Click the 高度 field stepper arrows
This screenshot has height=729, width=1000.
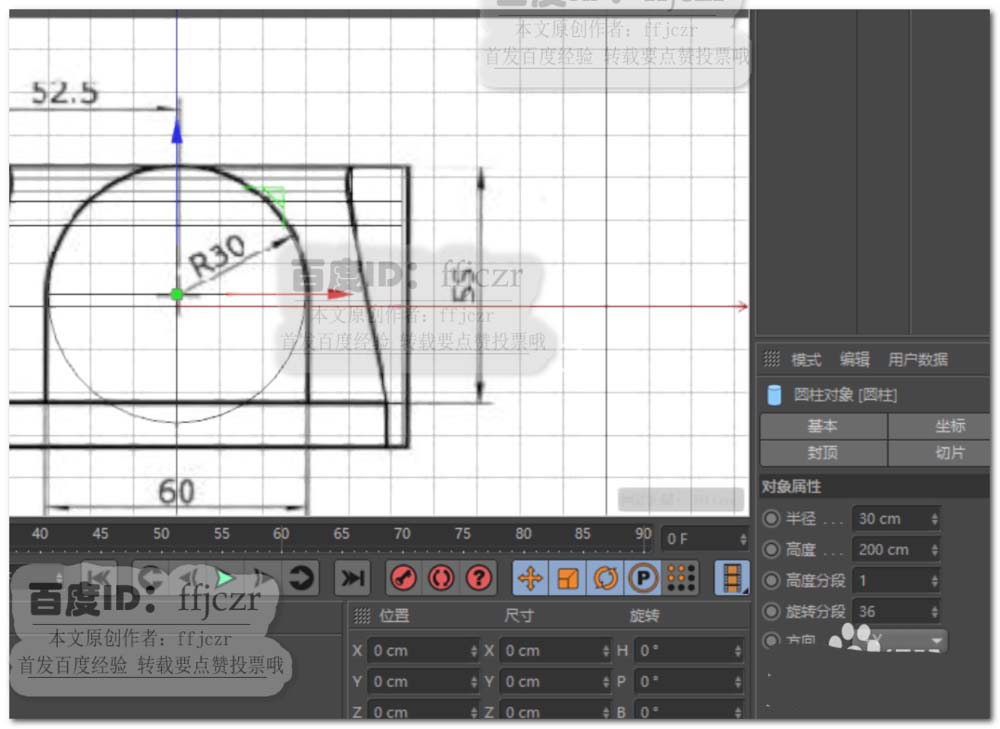934,550
